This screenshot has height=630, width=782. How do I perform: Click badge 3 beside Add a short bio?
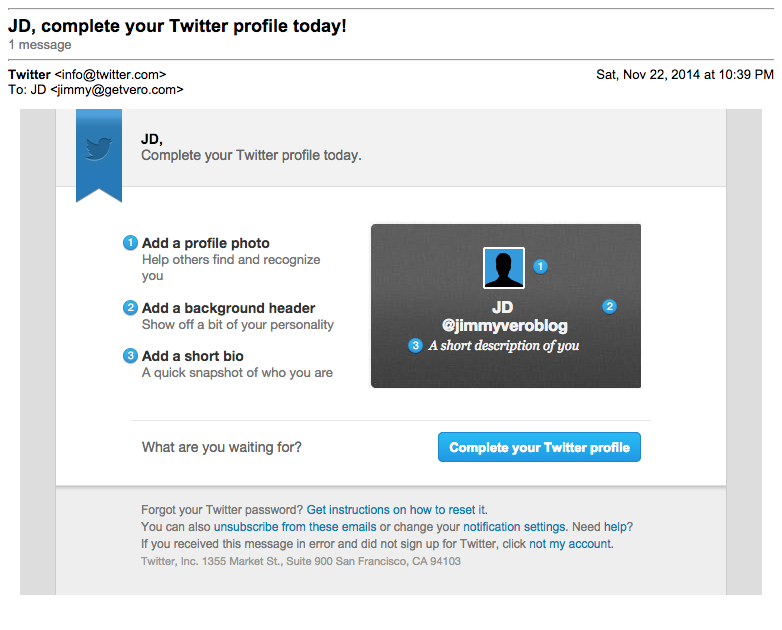point(130,356)
